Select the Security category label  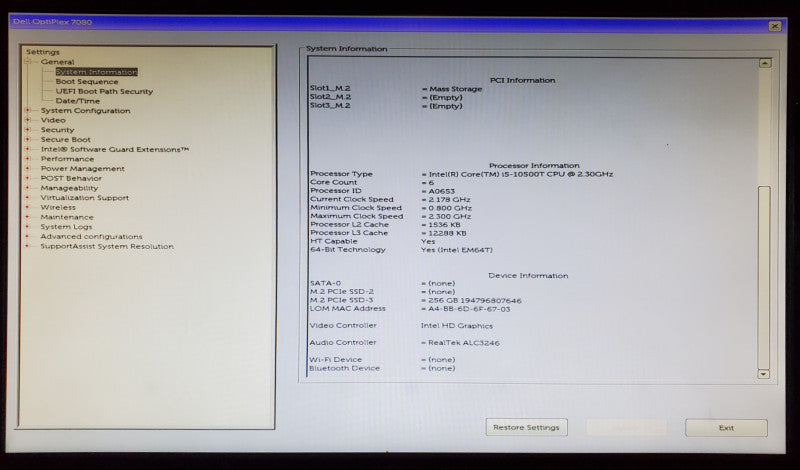tap(57, 130)
